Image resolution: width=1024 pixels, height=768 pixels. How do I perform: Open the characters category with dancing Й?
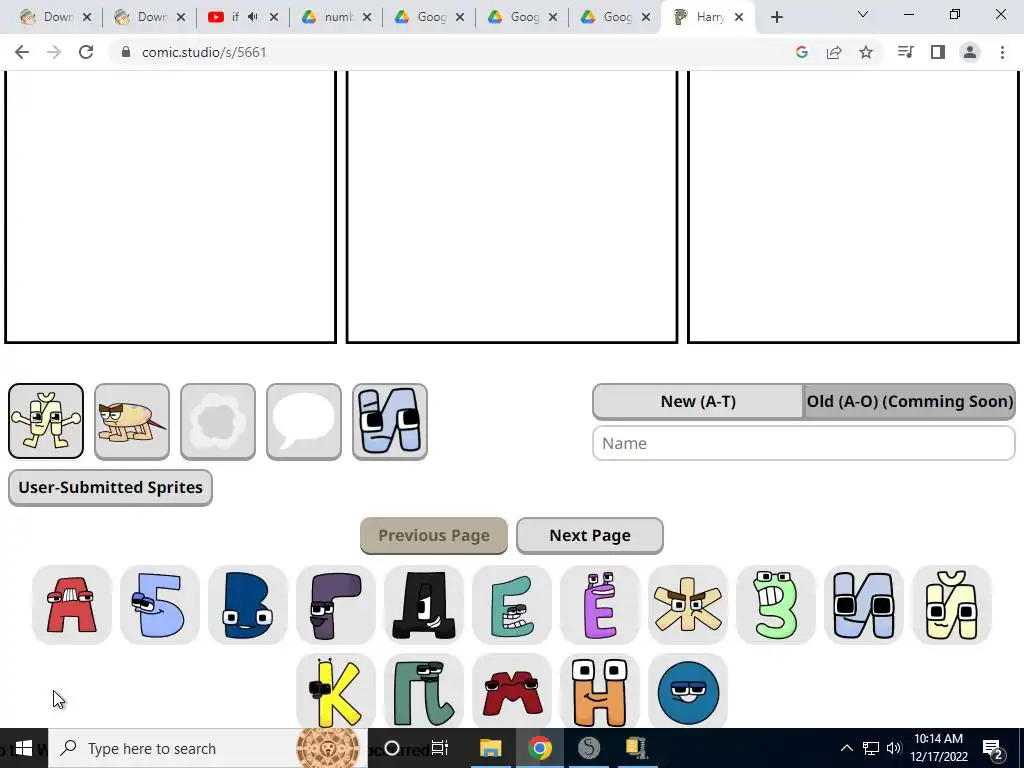46,421
